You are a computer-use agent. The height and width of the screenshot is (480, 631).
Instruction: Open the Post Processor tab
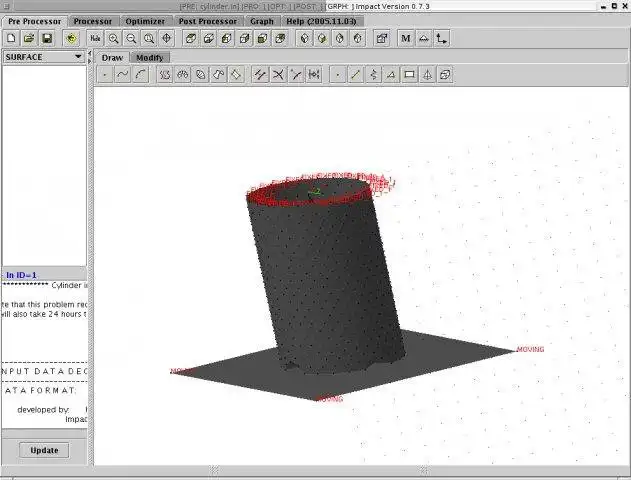[x=208, y=21]
